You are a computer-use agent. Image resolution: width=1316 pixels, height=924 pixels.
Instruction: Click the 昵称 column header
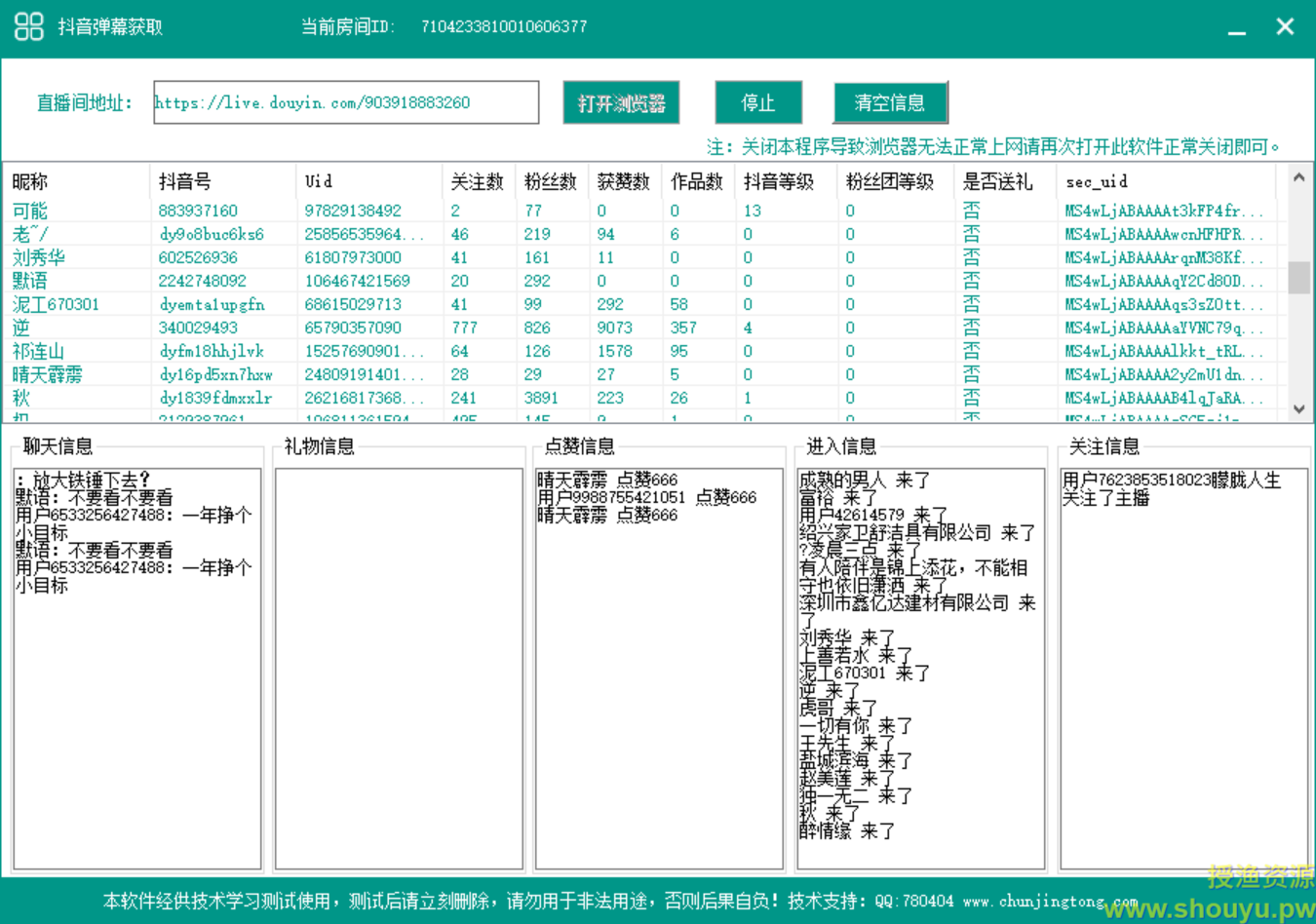[x=77, y=181]
